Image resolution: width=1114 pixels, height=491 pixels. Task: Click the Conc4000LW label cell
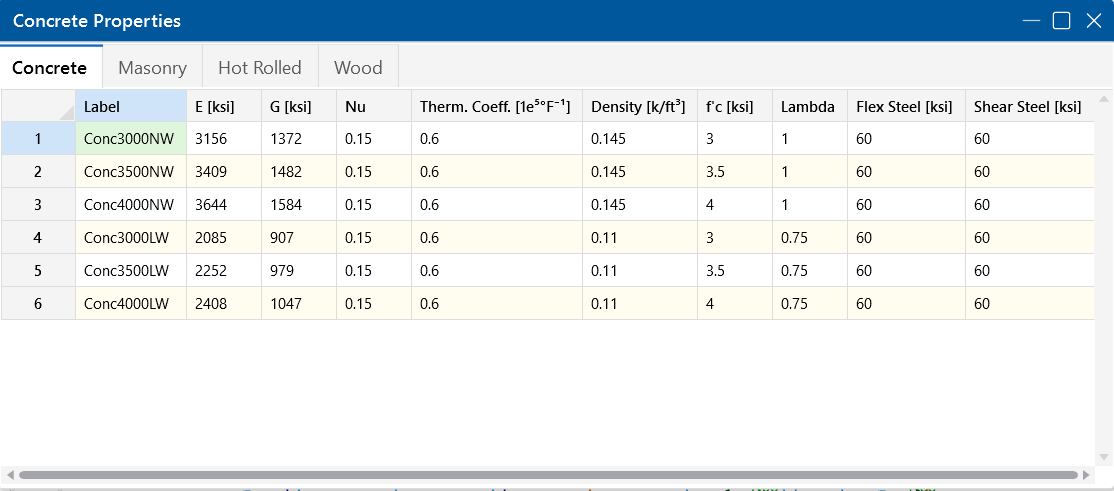131,304
